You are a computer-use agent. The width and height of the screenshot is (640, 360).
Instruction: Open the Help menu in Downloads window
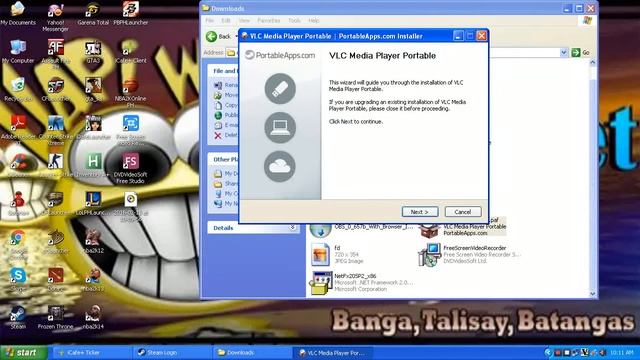313,20
